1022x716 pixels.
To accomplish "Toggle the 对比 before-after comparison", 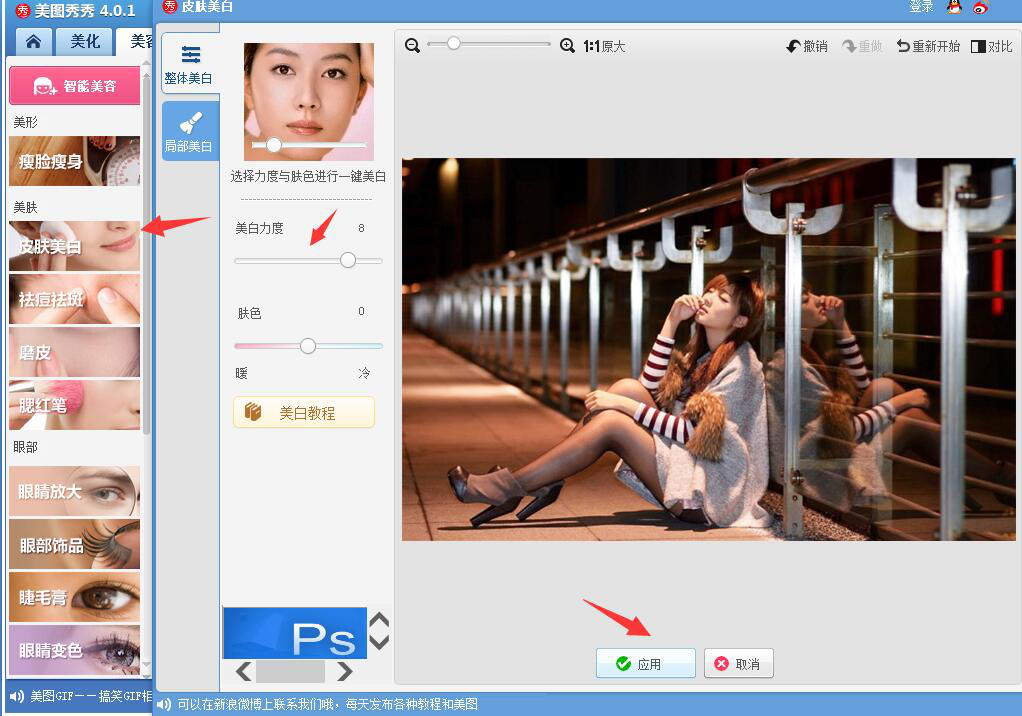I will (991, 45).
